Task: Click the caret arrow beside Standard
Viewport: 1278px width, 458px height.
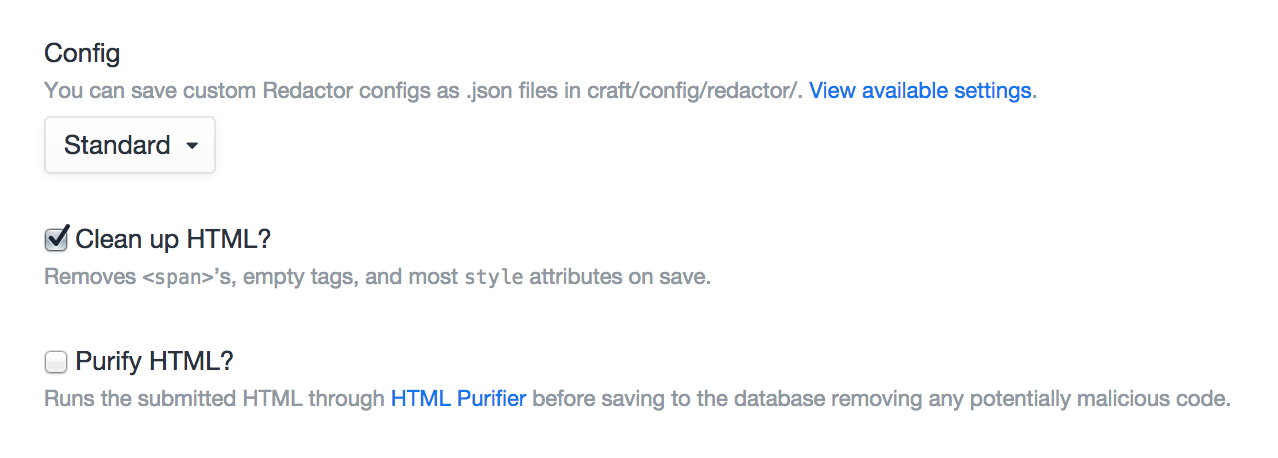Action: point(192,146)
